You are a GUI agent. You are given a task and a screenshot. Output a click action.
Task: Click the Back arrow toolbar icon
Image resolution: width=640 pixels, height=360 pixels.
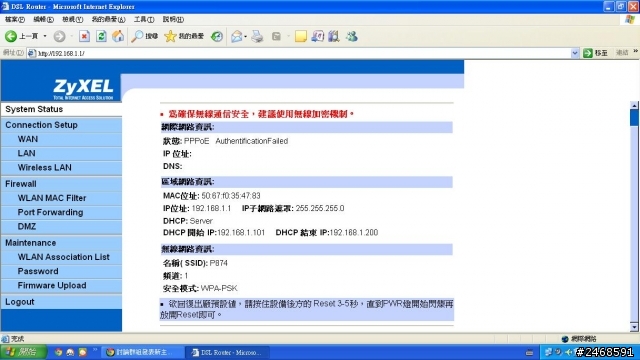(11, 36)
